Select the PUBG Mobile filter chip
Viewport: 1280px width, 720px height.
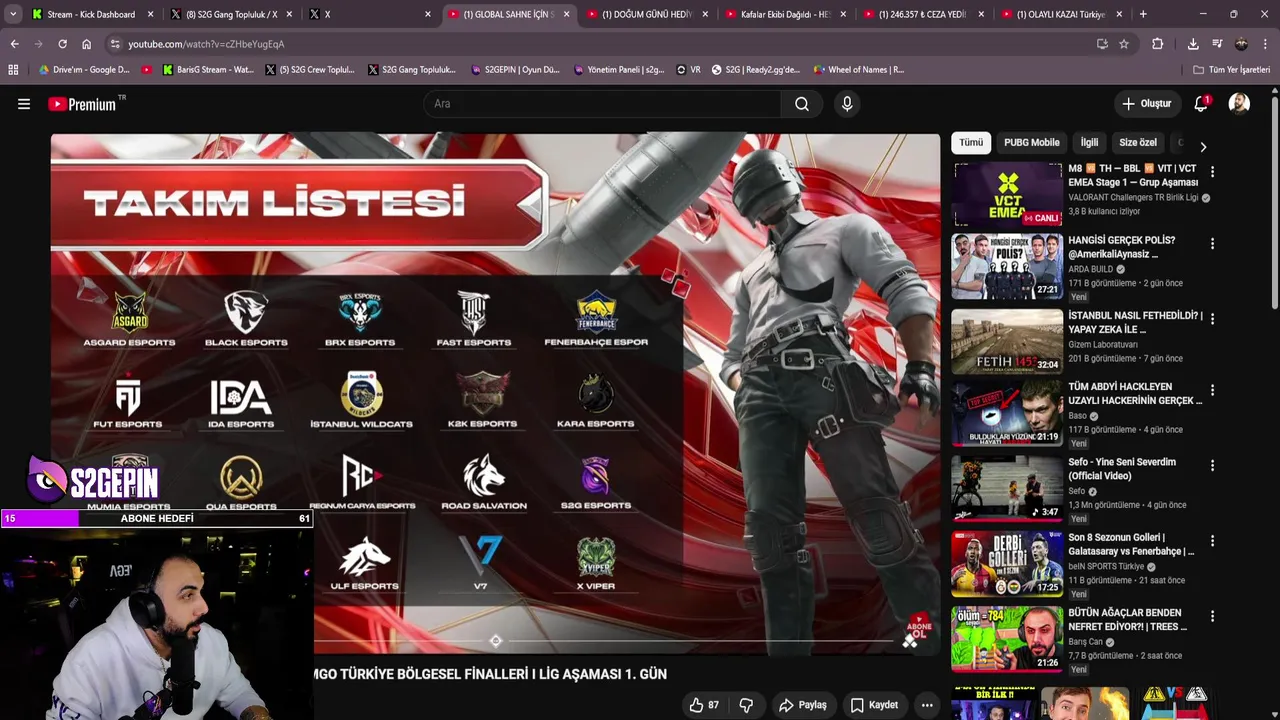tap(1031, 143)
